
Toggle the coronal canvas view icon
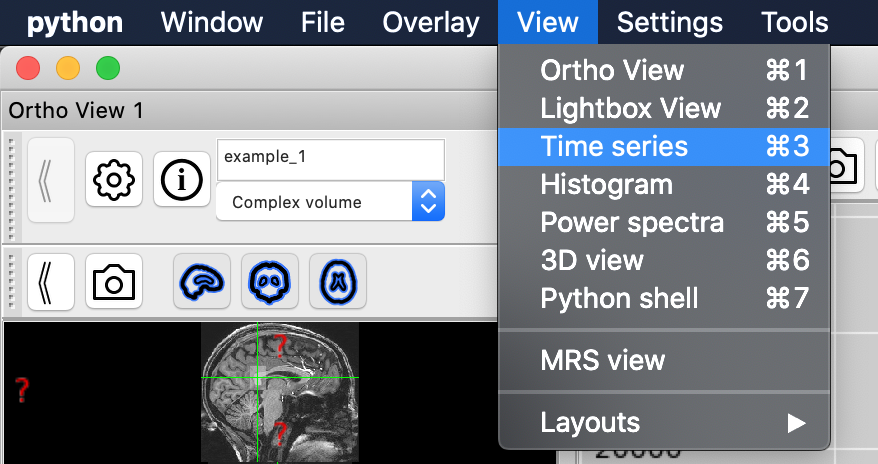269,282
